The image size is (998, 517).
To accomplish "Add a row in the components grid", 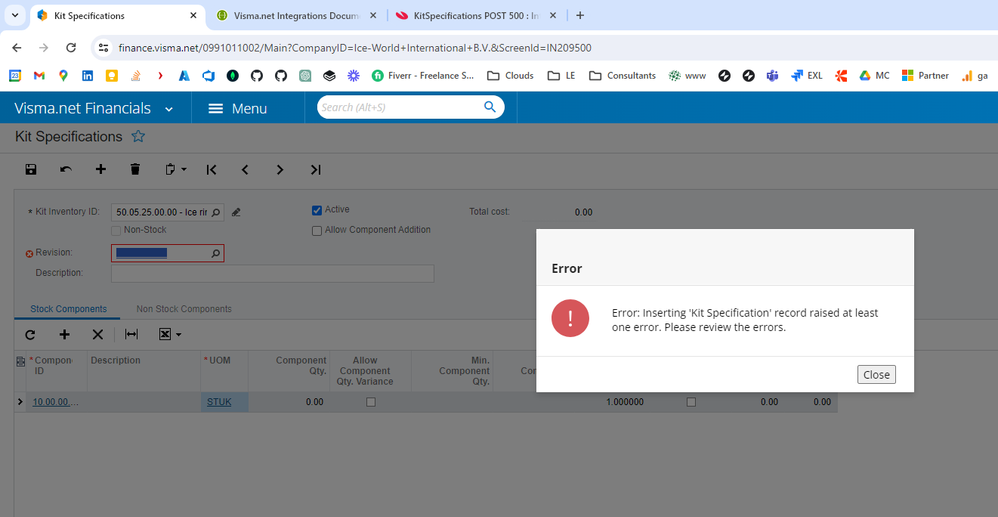I will click(x=64, y=334).
